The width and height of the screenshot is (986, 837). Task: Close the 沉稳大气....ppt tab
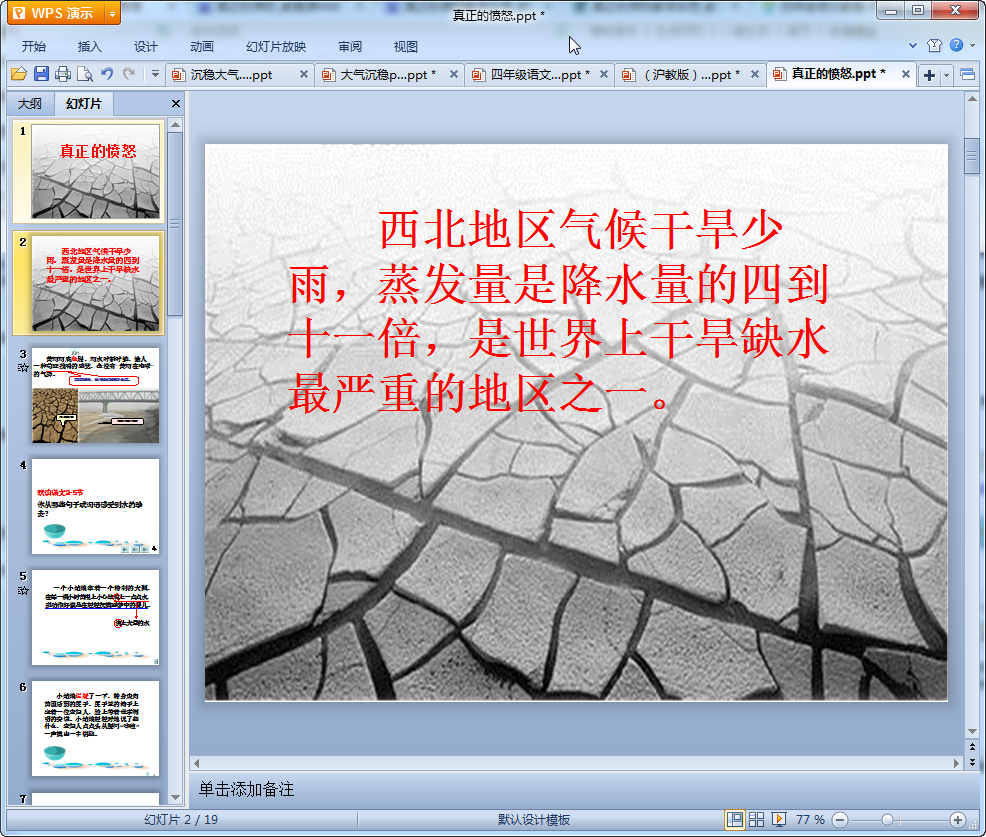click(304, 74)
